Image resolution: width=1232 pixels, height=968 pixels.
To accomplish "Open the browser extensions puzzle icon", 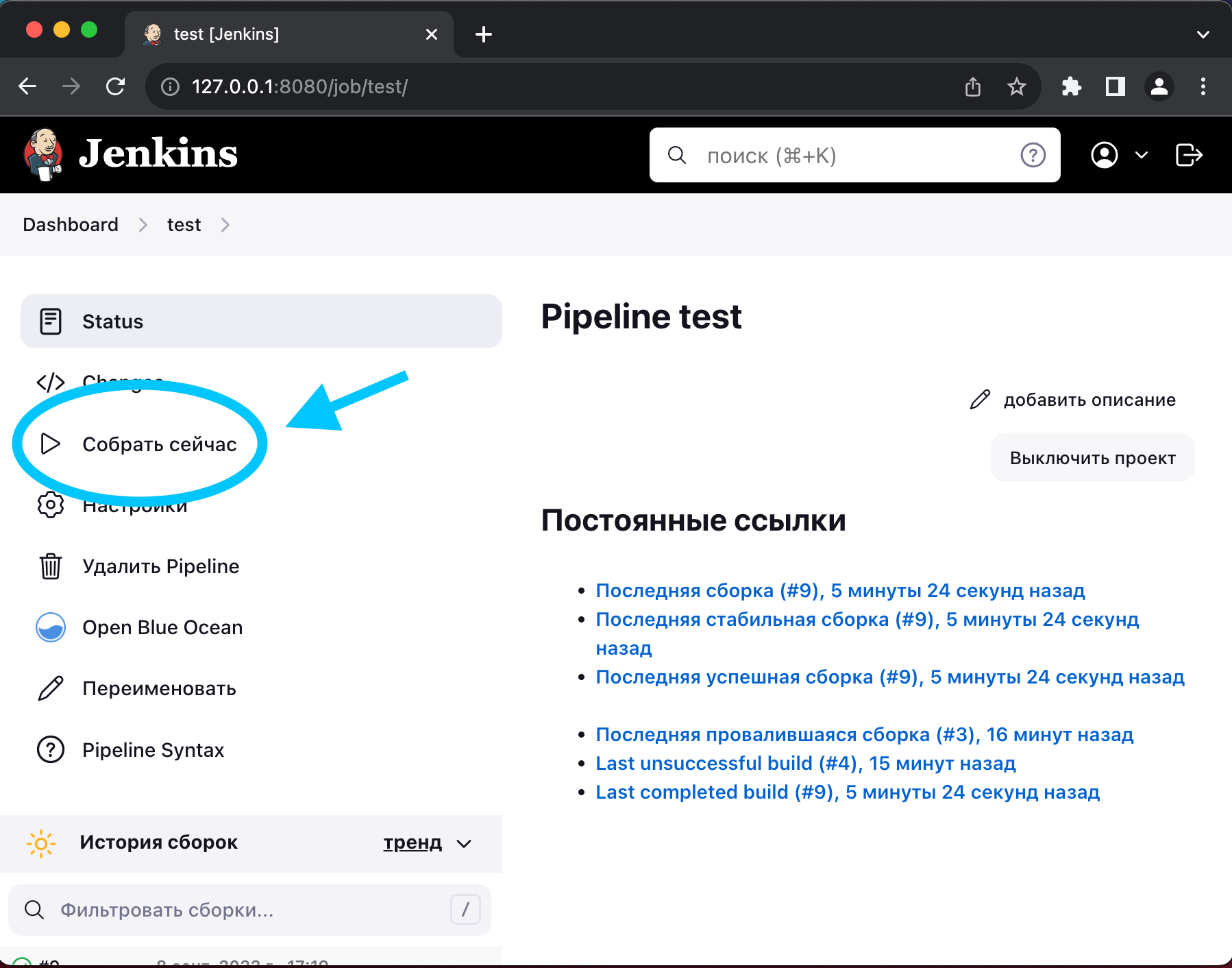I will click(1071, 87).
